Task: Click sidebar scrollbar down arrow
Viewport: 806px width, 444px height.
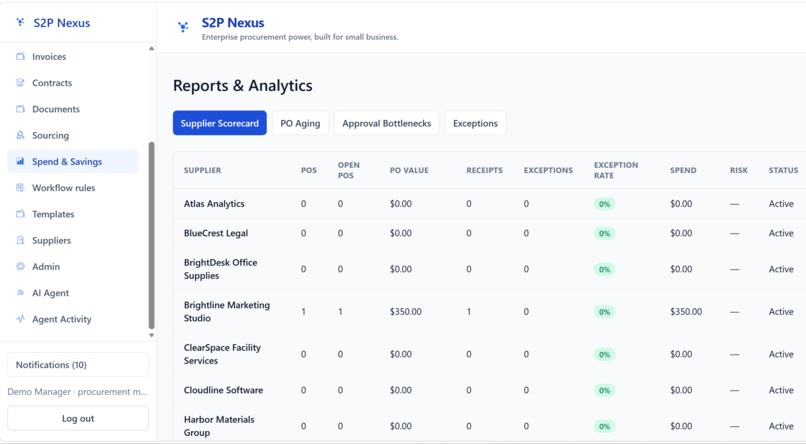Action: (x=151, y=335)
